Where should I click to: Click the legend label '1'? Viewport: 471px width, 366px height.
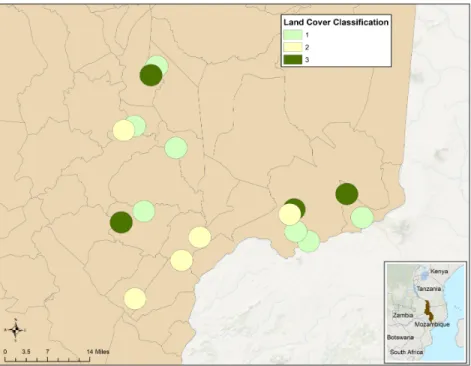[307, 35]
